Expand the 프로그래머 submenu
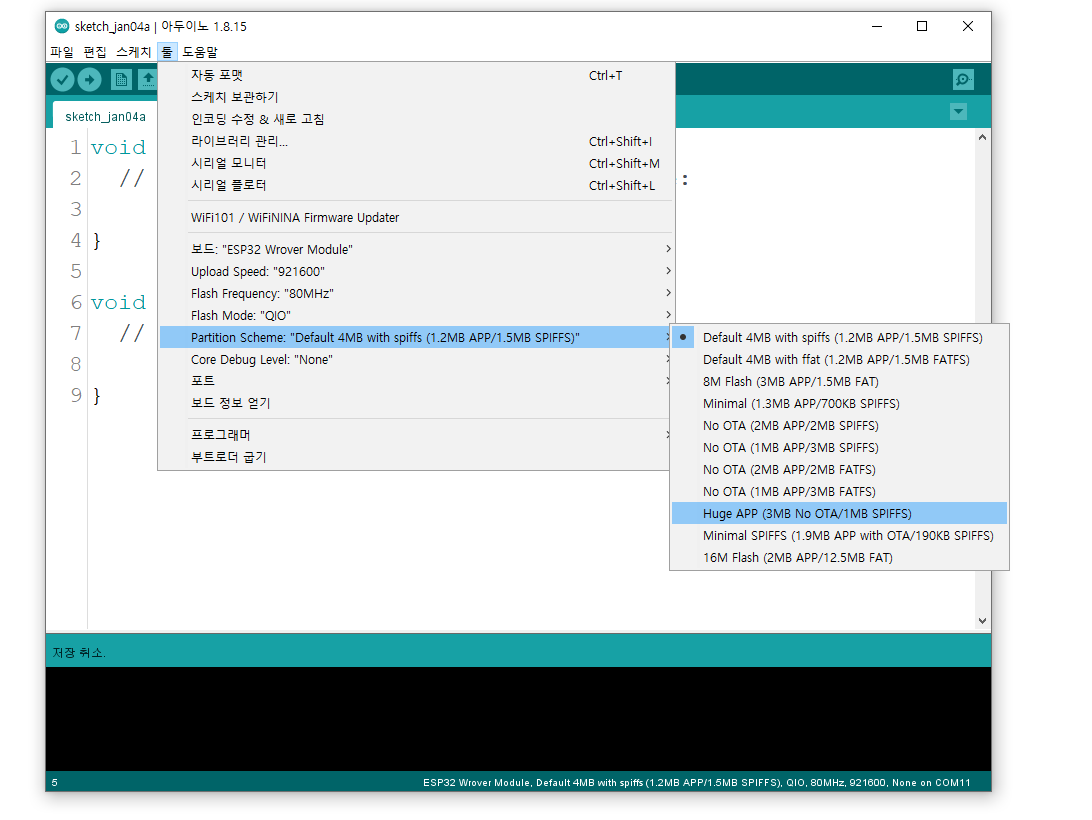Image resolution: width=1092 pixels, height=820 pixels. click(x=416, y=435)
